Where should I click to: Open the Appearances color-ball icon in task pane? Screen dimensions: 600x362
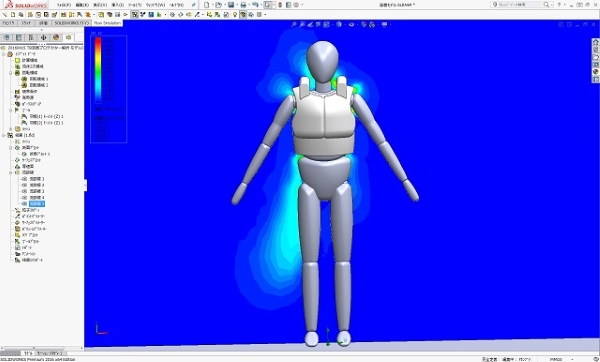595,72
